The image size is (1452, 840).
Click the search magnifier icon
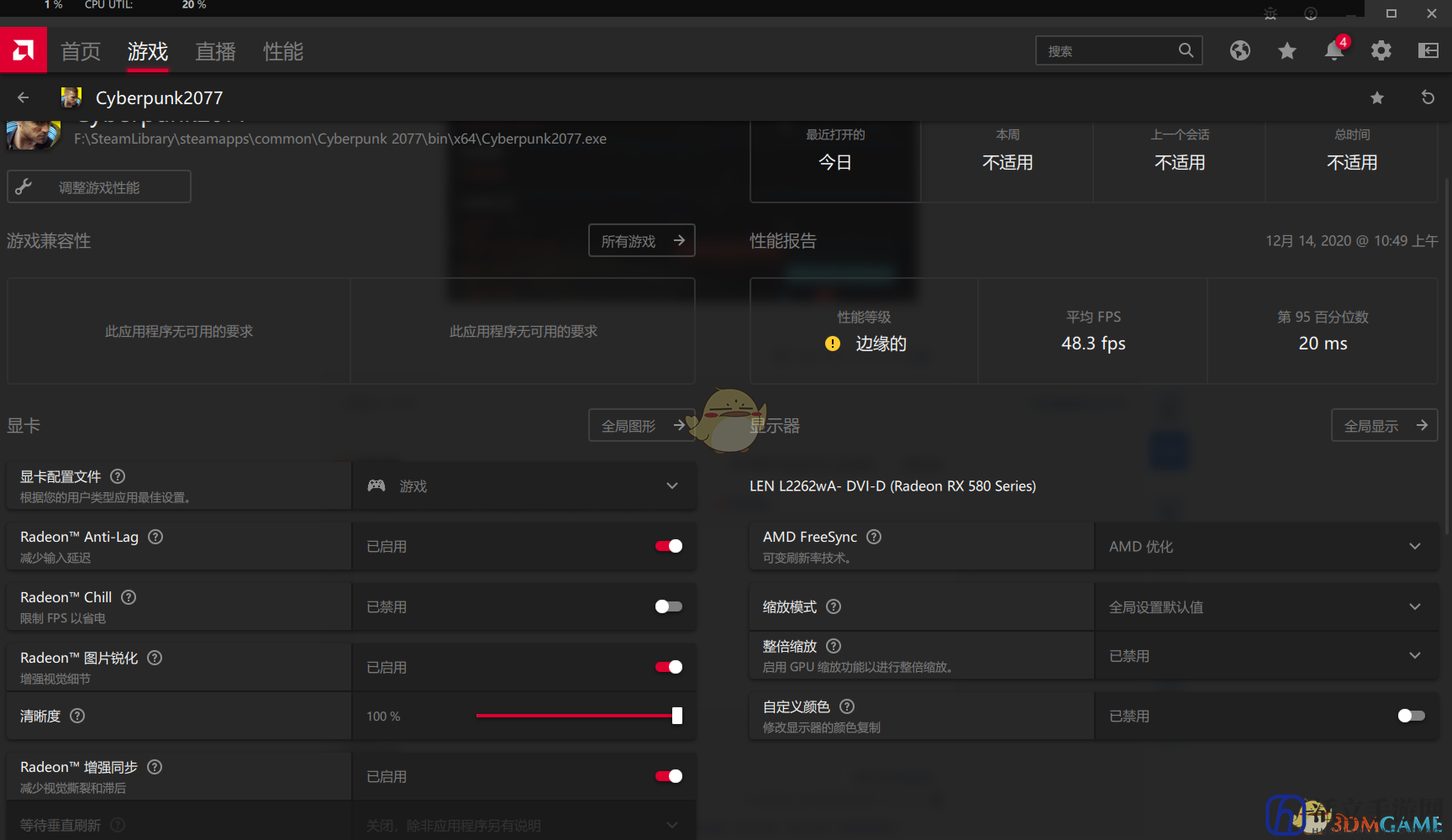[1186, 50]
